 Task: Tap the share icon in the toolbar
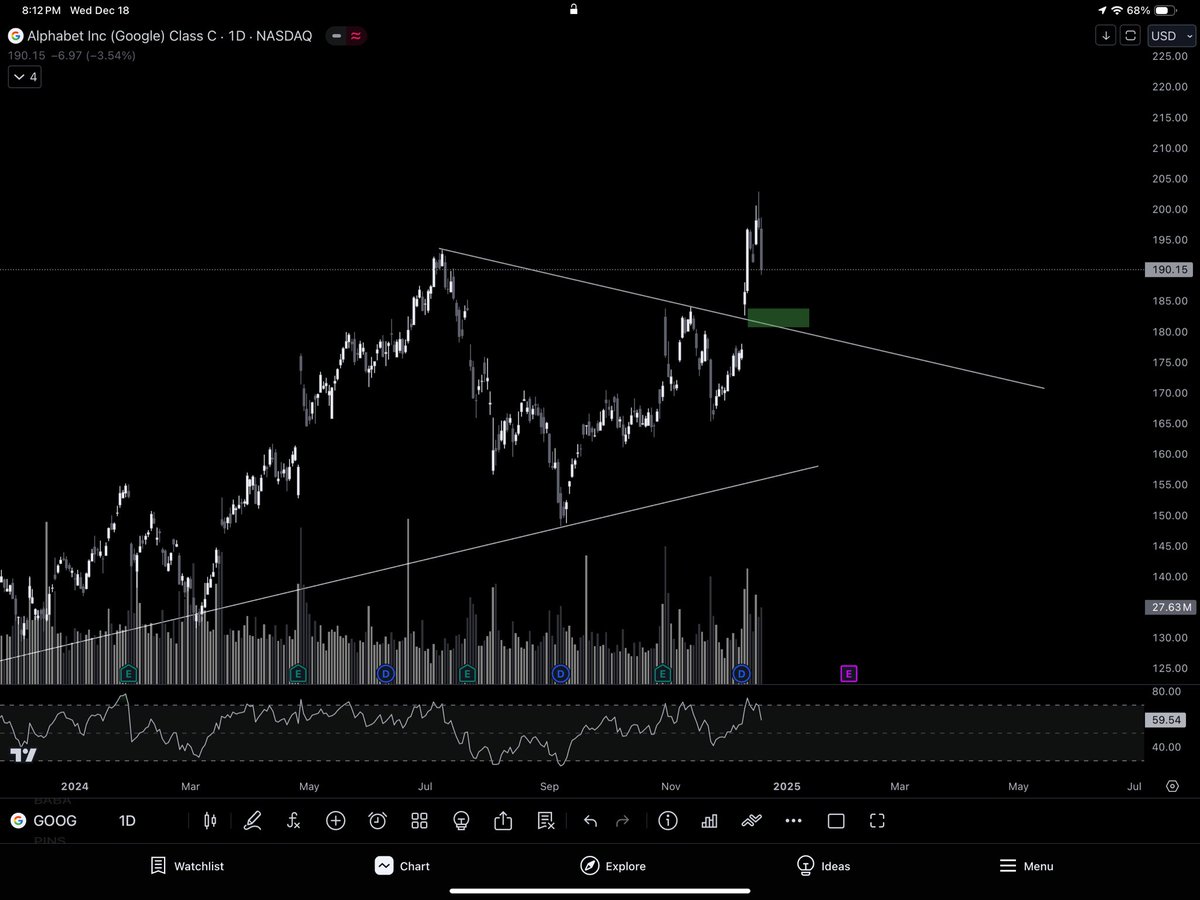503,821
